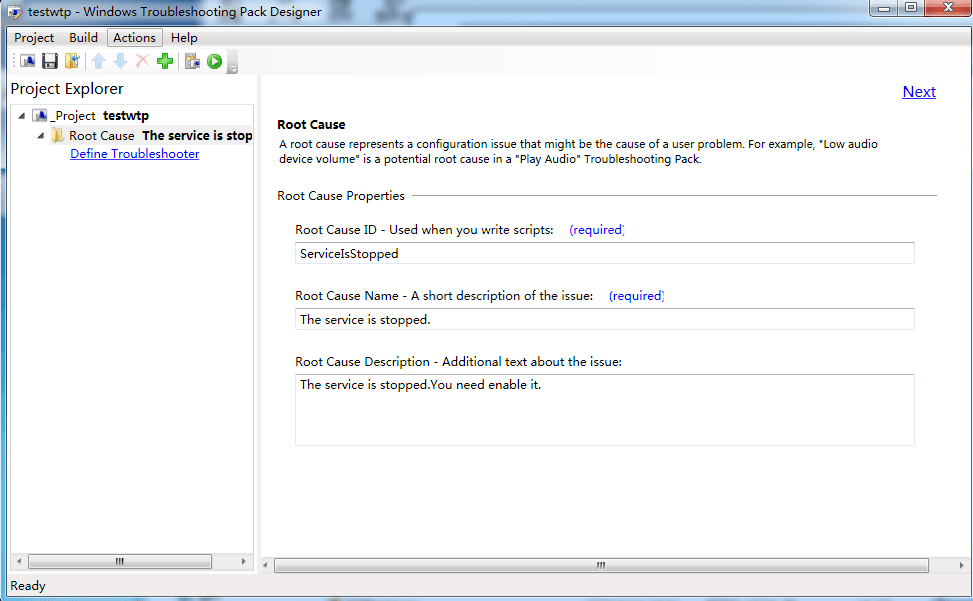The width and height of the screenshot is (973, 601).
Task: Click the blue move down arrow
Action: (x=120, y=61)
